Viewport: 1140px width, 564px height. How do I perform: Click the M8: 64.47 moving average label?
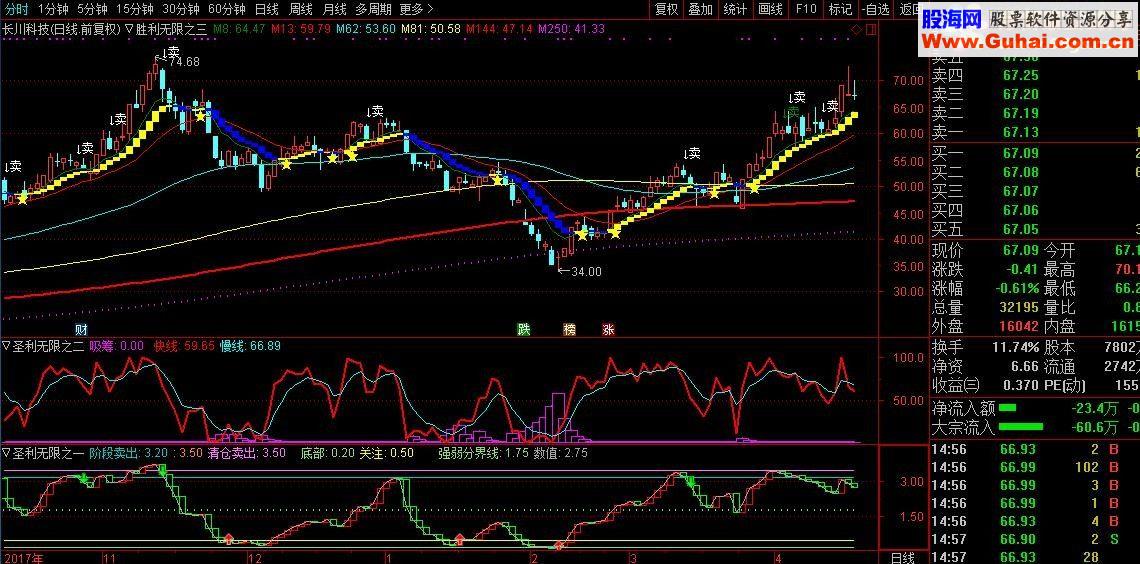coord(239,29)
